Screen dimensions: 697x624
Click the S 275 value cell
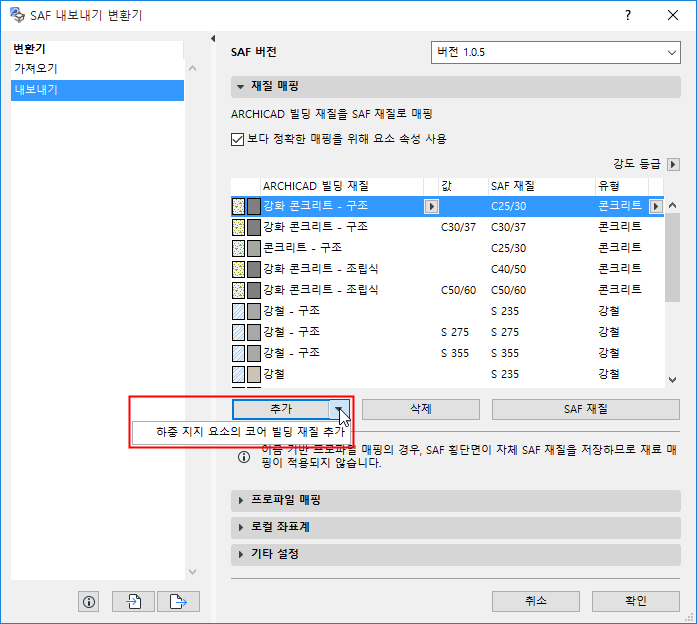(x=455, y=332)
